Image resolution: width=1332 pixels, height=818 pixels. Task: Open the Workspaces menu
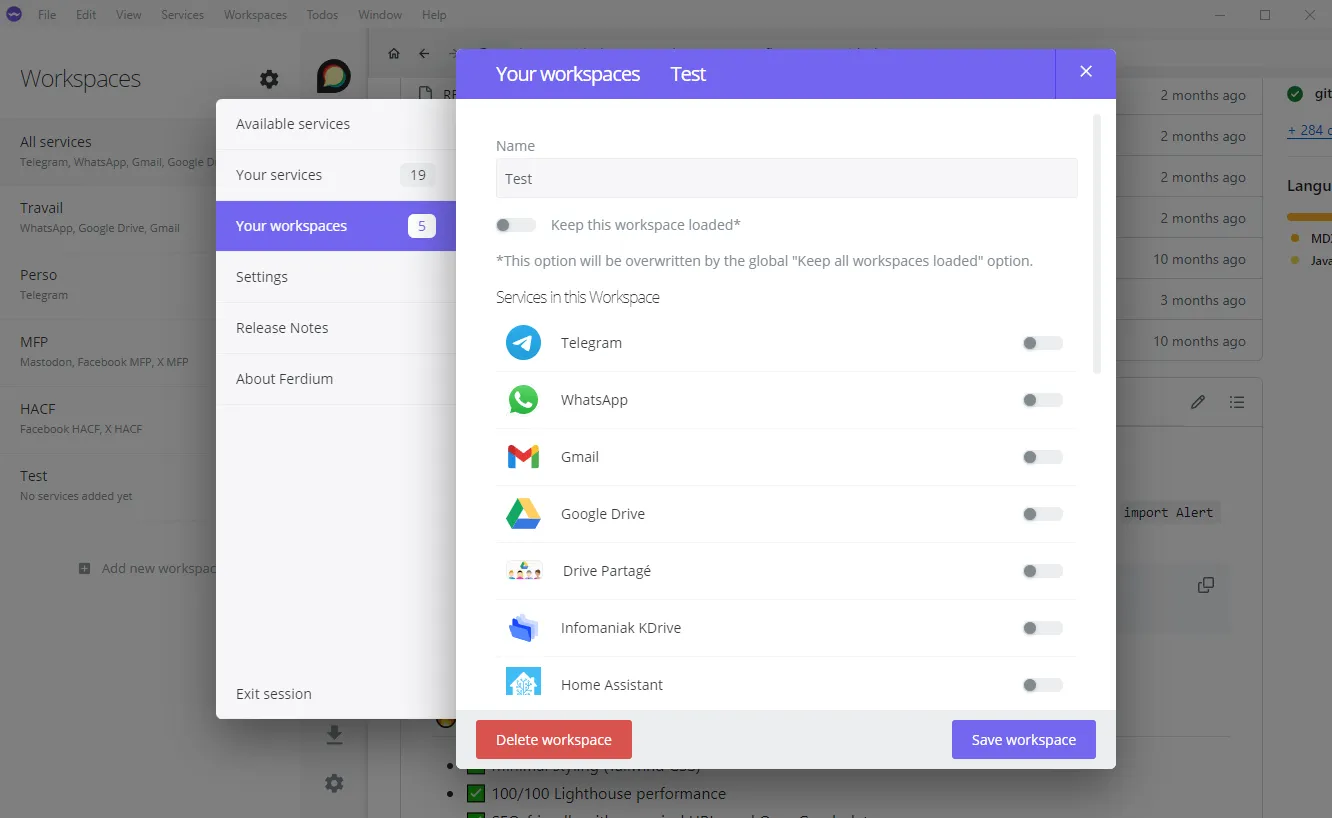coord(255,15)
